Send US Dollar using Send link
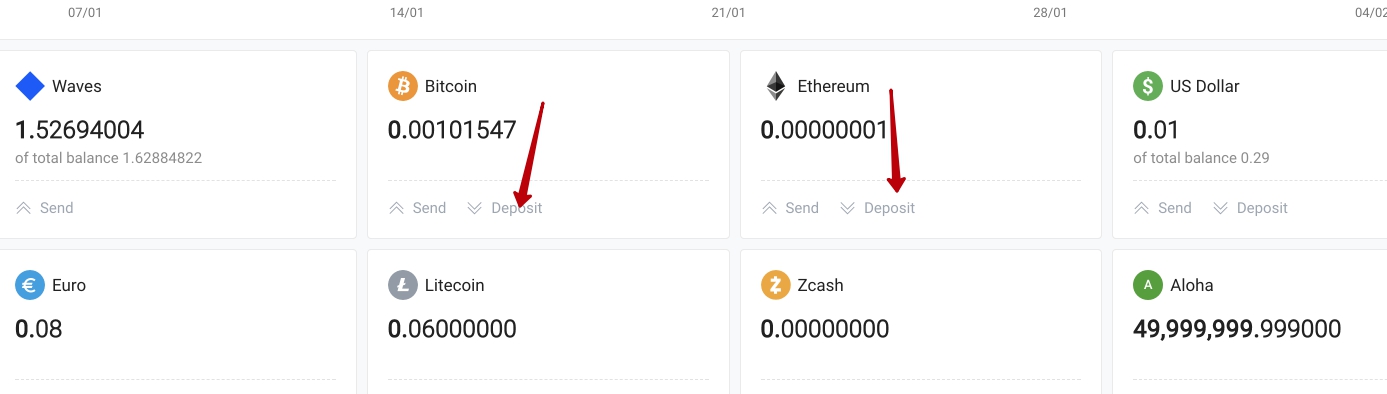This screenshot has width=1387, height=394. [1162, 208]
